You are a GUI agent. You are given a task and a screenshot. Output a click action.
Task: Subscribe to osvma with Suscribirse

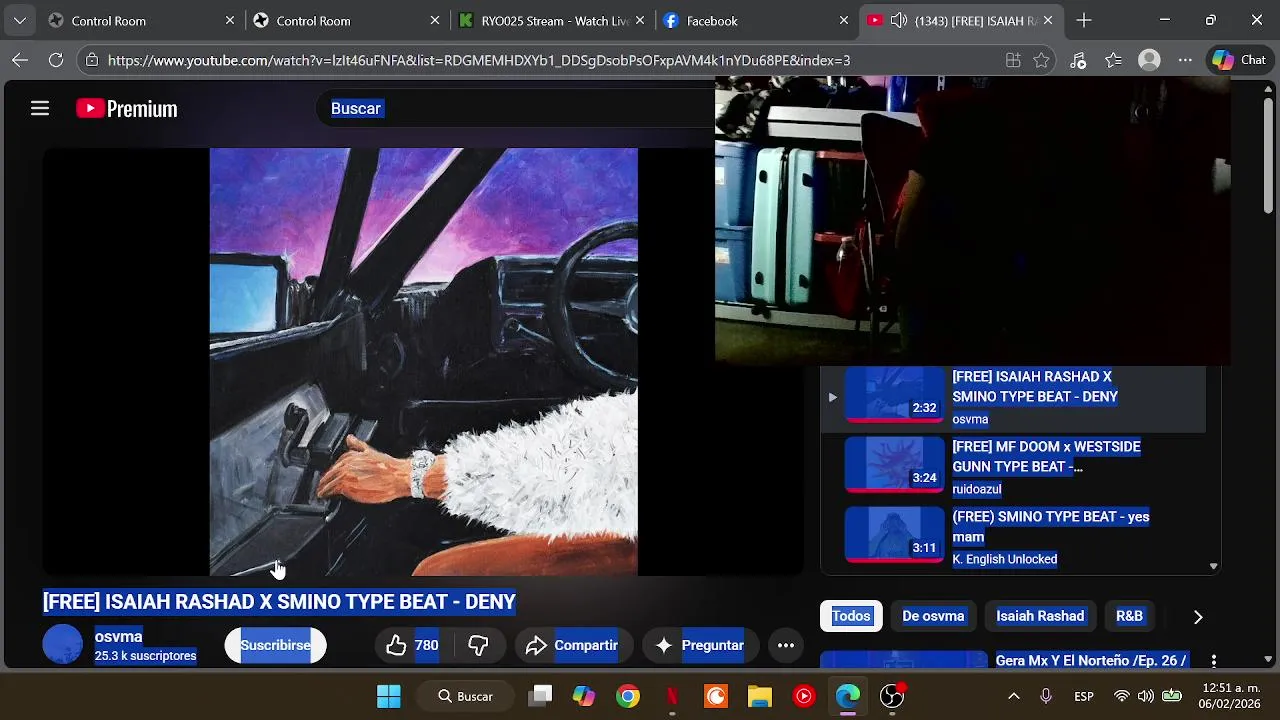point(275,645)
